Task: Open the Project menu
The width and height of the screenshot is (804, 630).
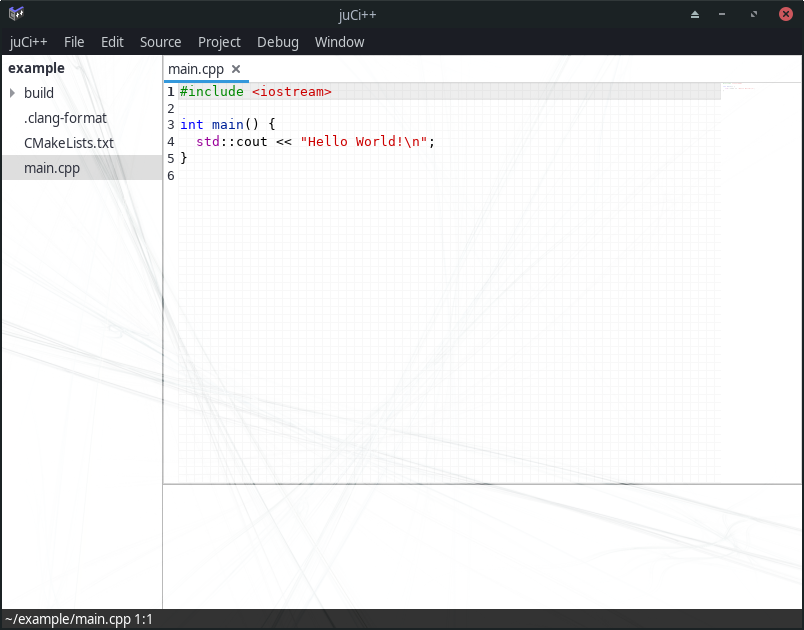Action: click(219, 42)
